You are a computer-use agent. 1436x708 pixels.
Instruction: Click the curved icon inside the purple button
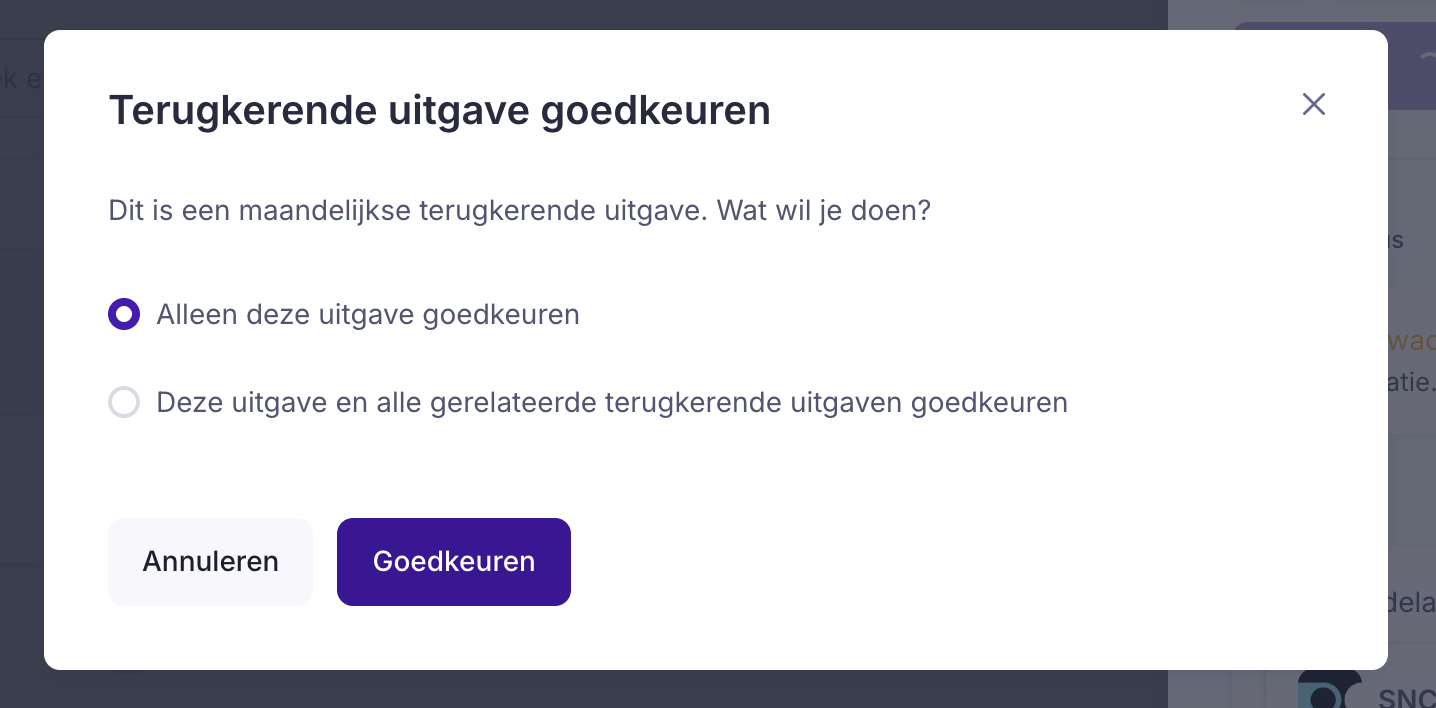pyautogui.click(x=1425, y=58)
